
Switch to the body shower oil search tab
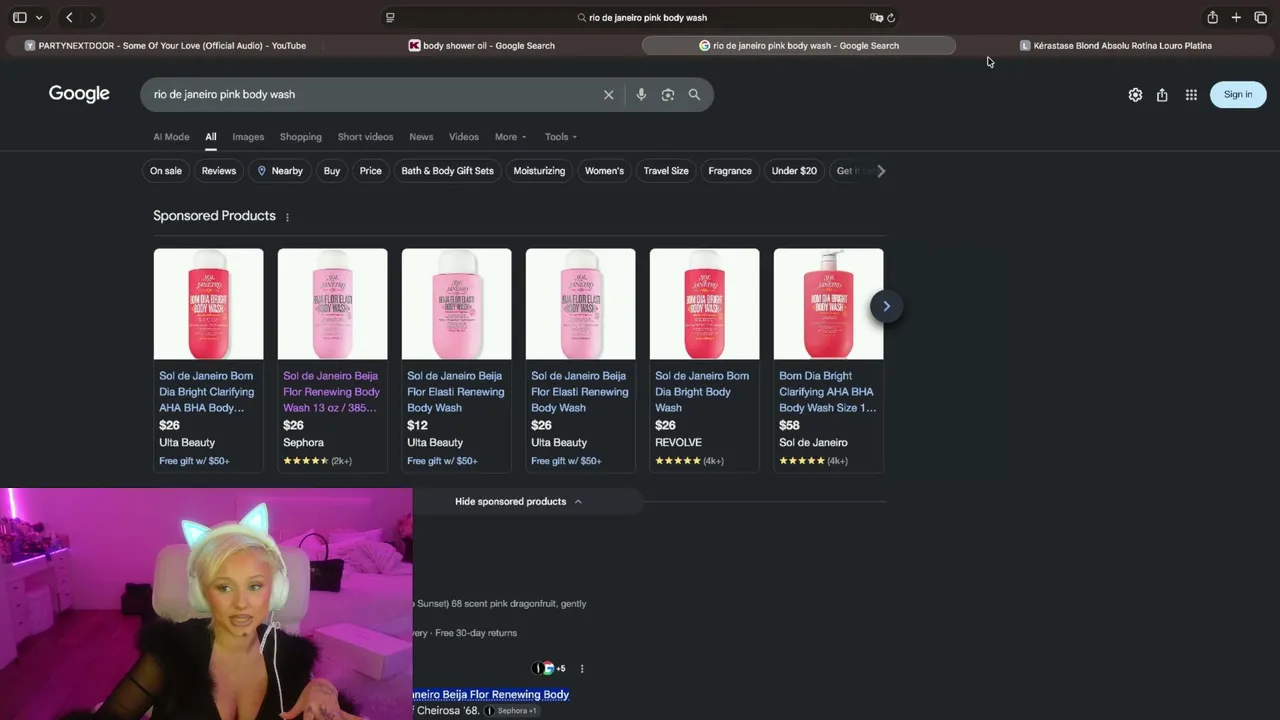coord(482,45)
